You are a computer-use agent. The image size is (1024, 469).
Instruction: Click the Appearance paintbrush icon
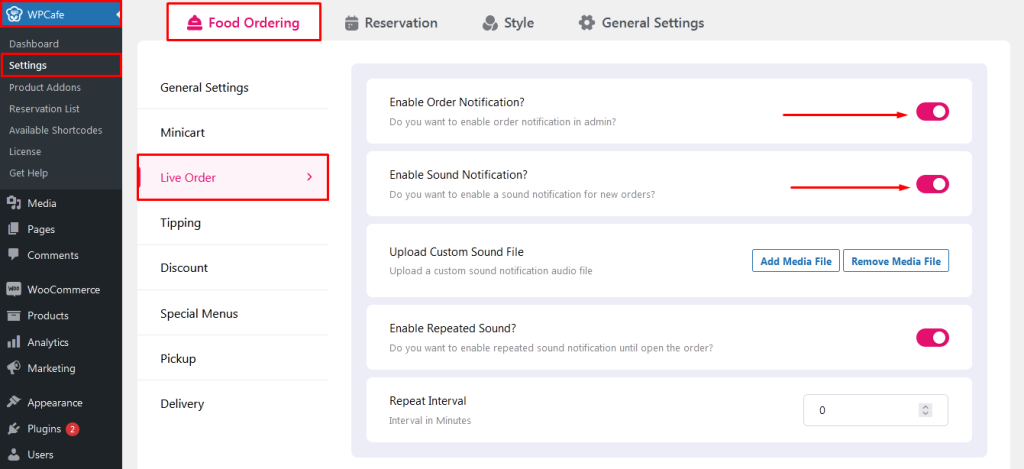point(14,403)
